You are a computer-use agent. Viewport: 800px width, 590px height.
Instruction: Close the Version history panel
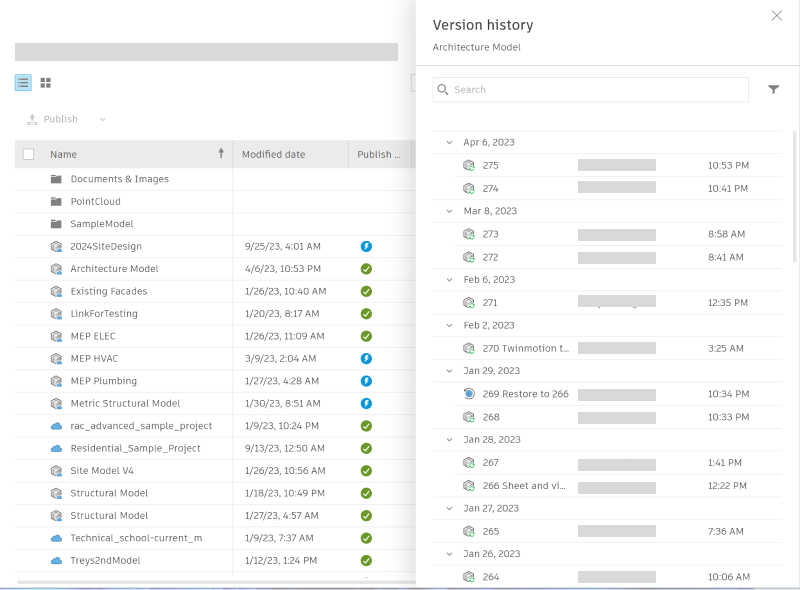777,16
